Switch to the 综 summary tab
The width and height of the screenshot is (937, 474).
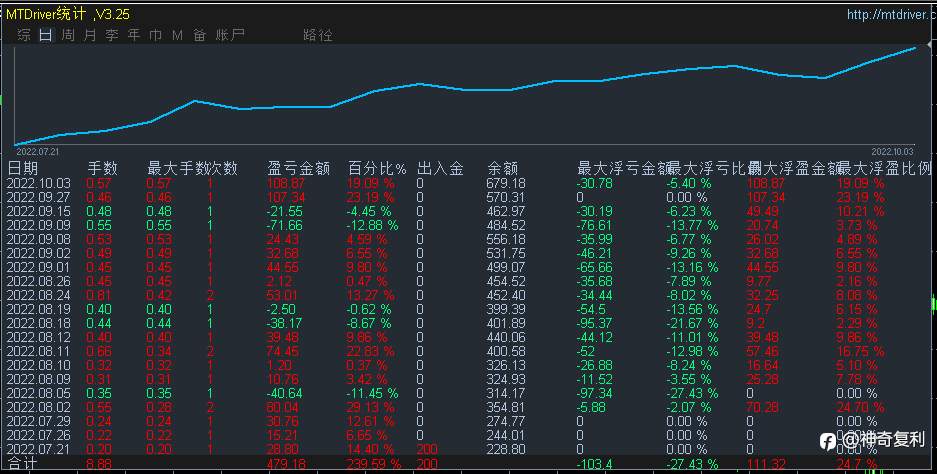(x=24, y=35)
